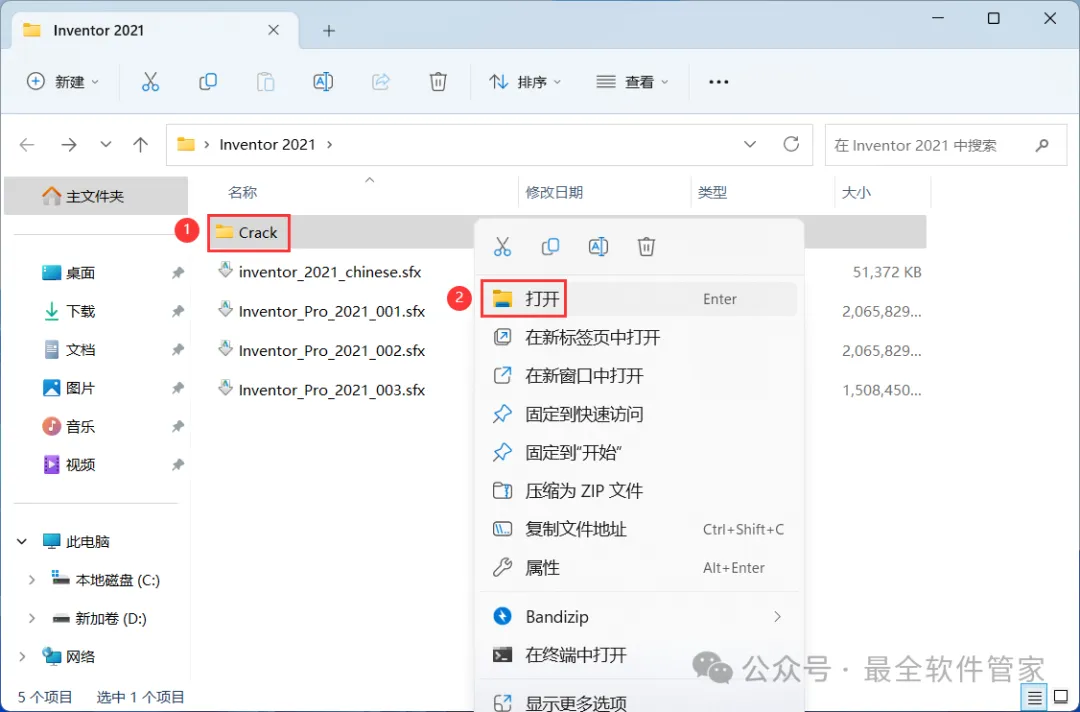This screenshot has height=712, width=1080.
Task: Go forward with the right arrow
Action: [x=69, y=145]
